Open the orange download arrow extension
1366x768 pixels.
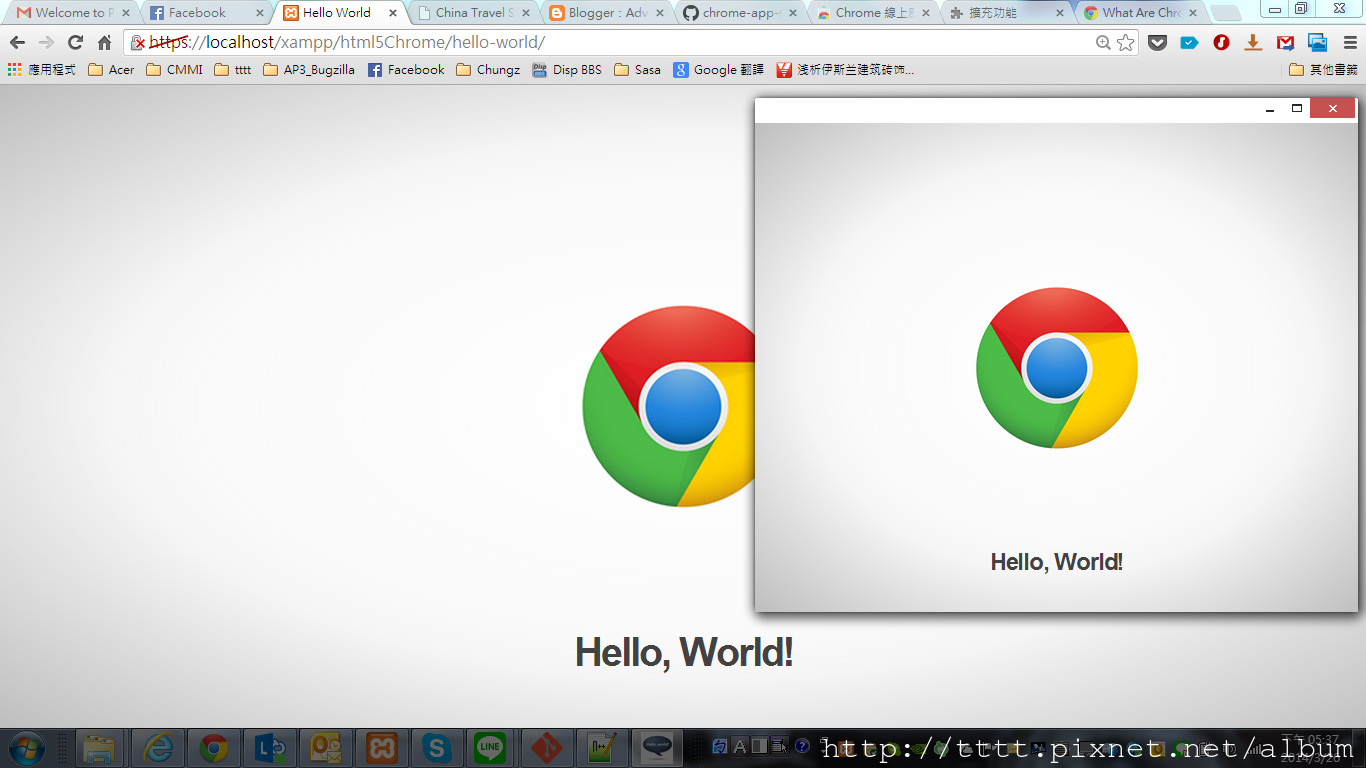point(1253,43)
